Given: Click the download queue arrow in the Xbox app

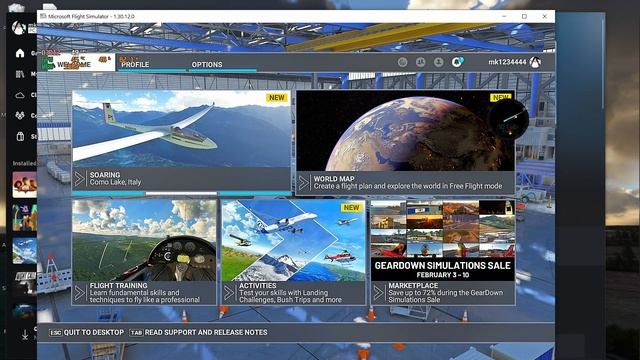Looking at the screenshot, I should (x=25, y=335).
